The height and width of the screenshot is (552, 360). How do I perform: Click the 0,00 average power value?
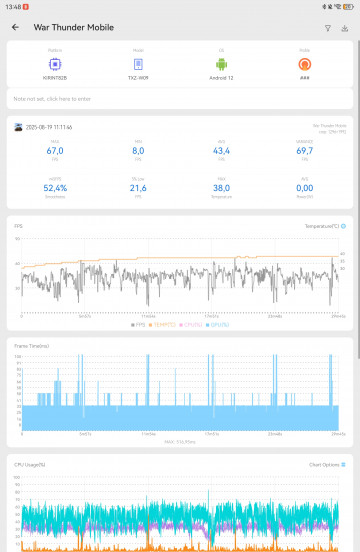pos(305,188)
